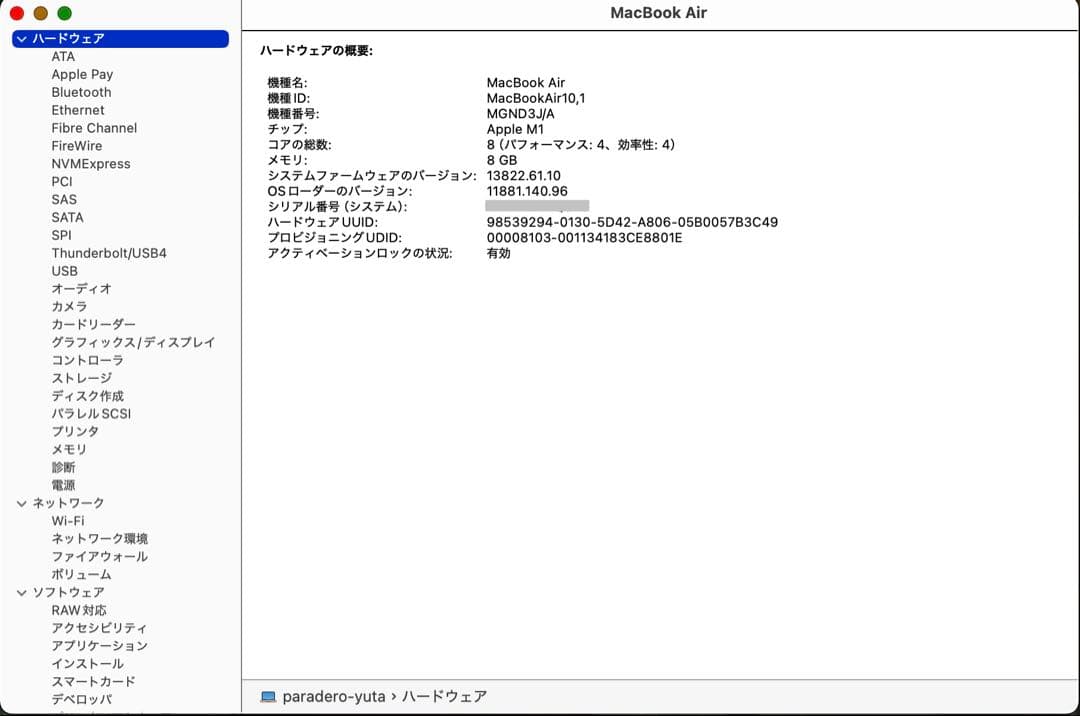Select the SPI sidebar entry
The width and height of the screenshot is (1080, 716).
[61, 235]
